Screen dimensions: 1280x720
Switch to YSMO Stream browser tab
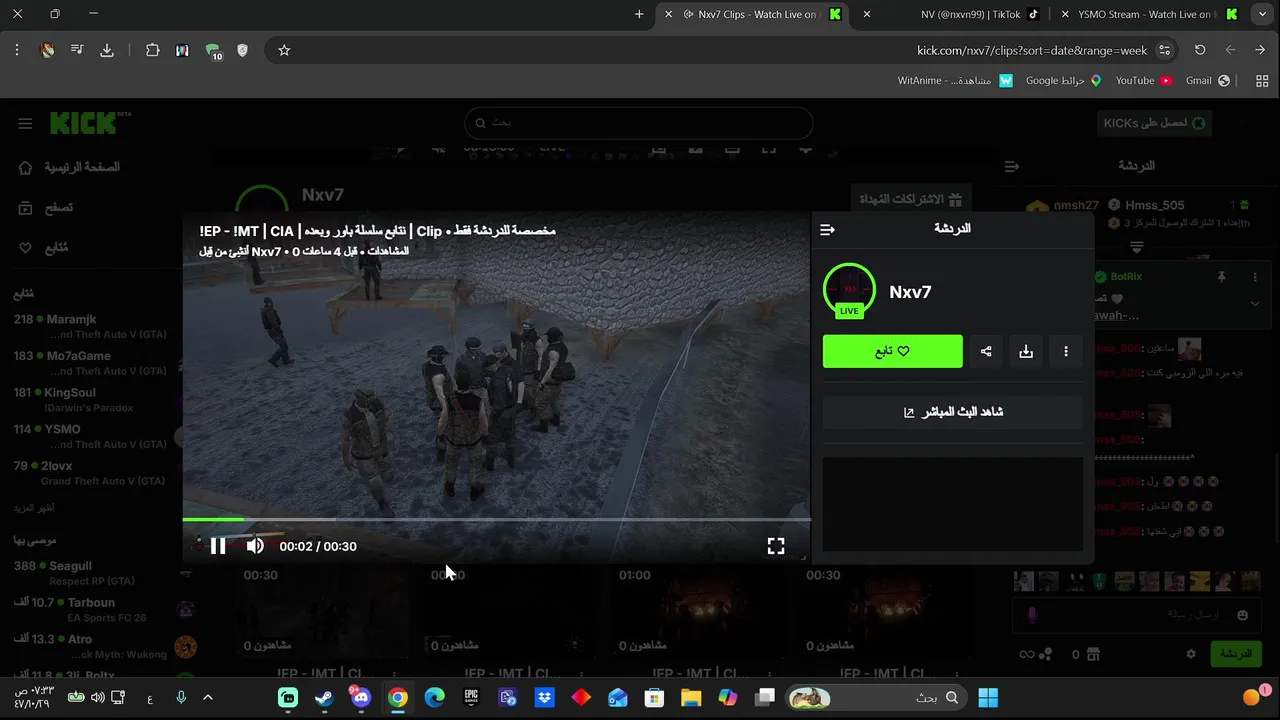tap(1150, 14)
